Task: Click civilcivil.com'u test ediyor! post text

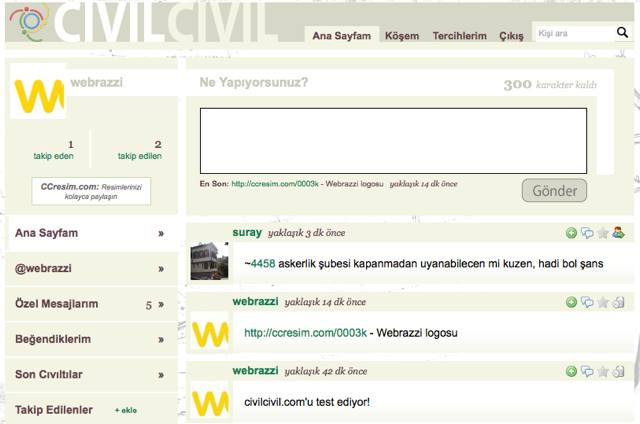Action: click(307, 402)
